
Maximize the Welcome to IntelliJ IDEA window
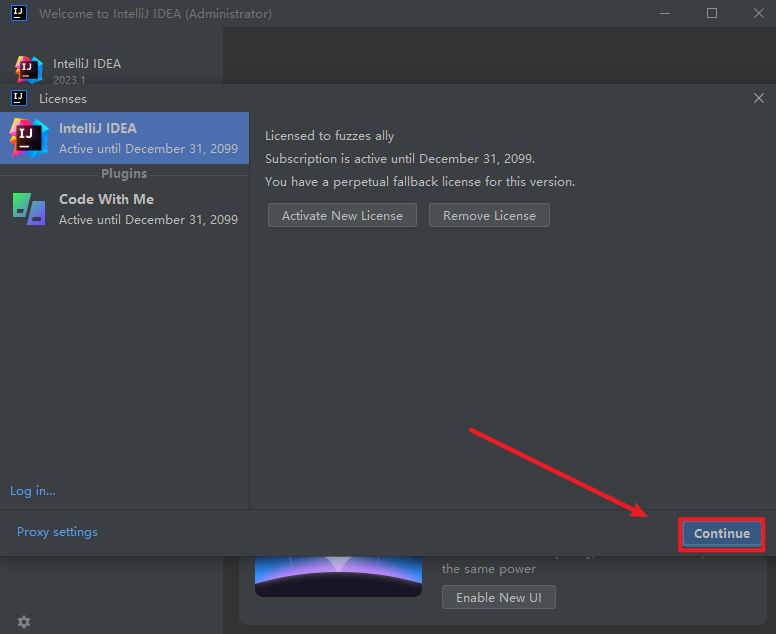712,13
